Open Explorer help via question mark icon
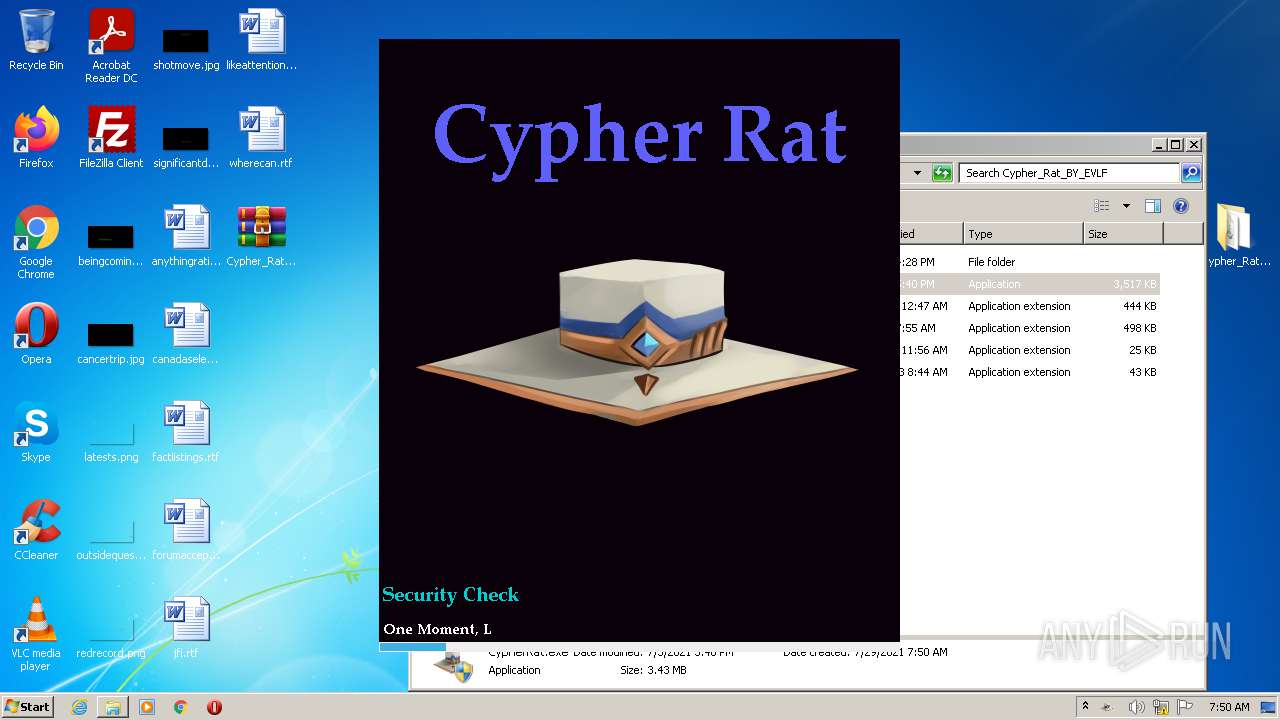Viewport: 1280px width, 720px height. click(1181, 206)
